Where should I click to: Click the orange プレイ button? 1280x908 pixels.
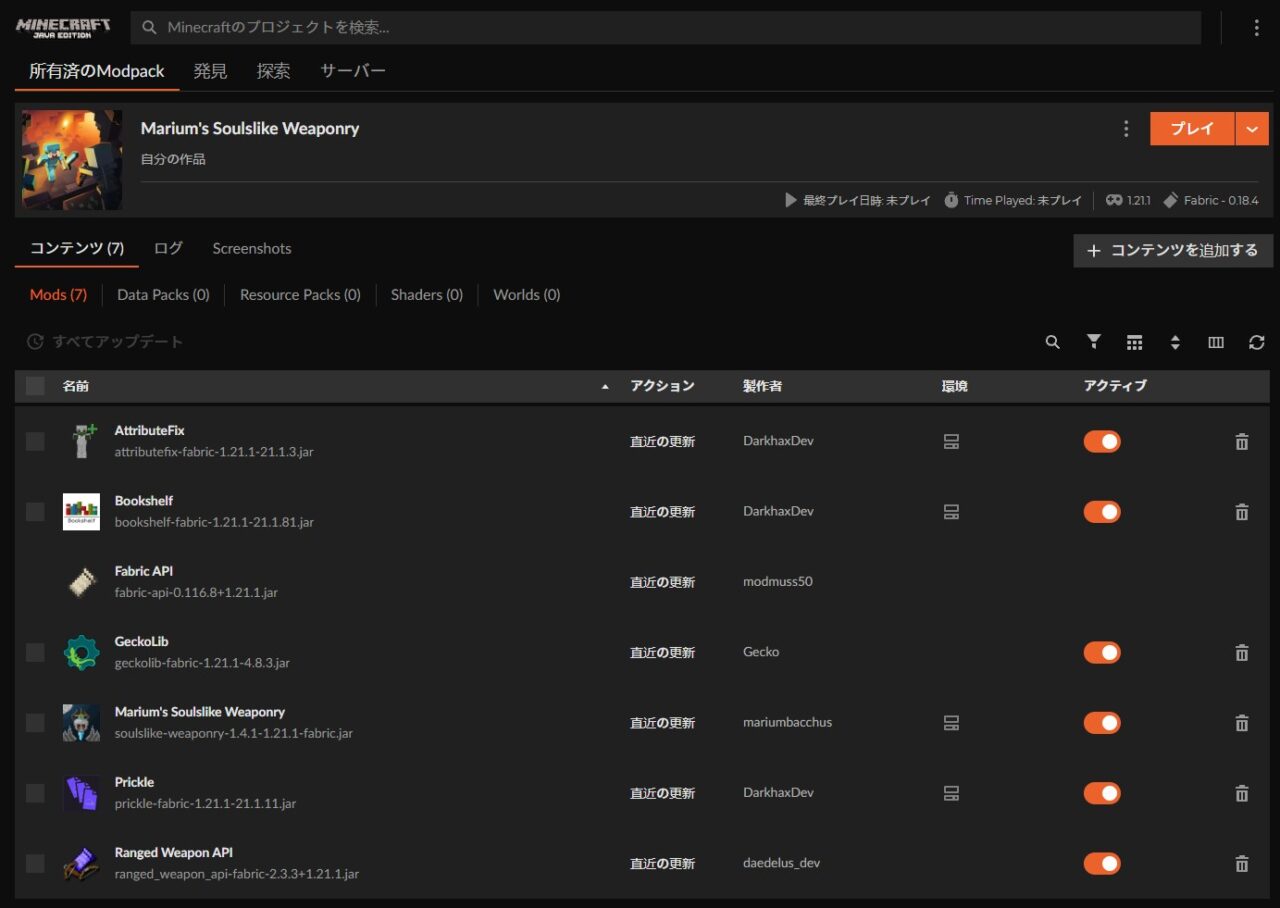[x=1192, y=129]
